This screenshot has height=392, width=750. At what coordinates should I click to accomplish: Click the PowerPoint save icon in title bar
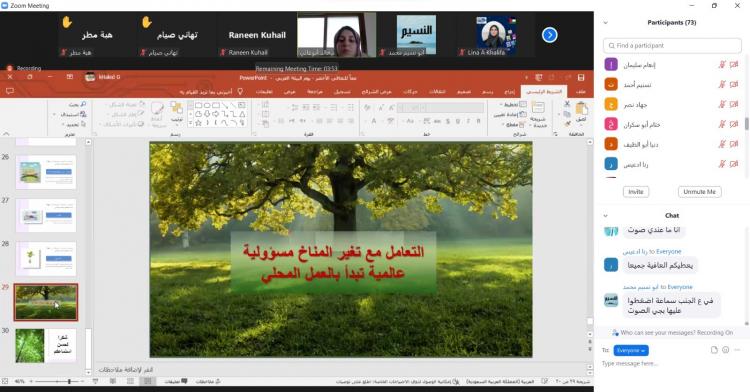pyautogui.click(x=581, y=77)
